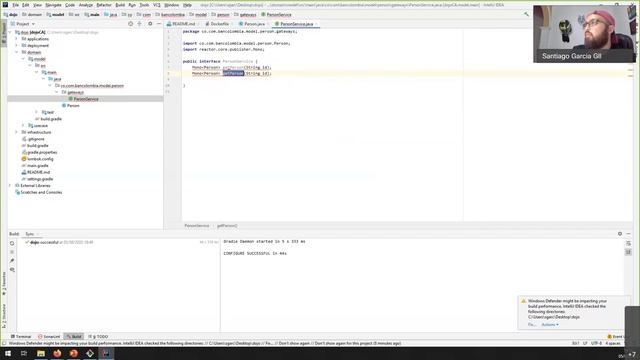
Task: Expand the infrastructure folder
Action: 16,132
